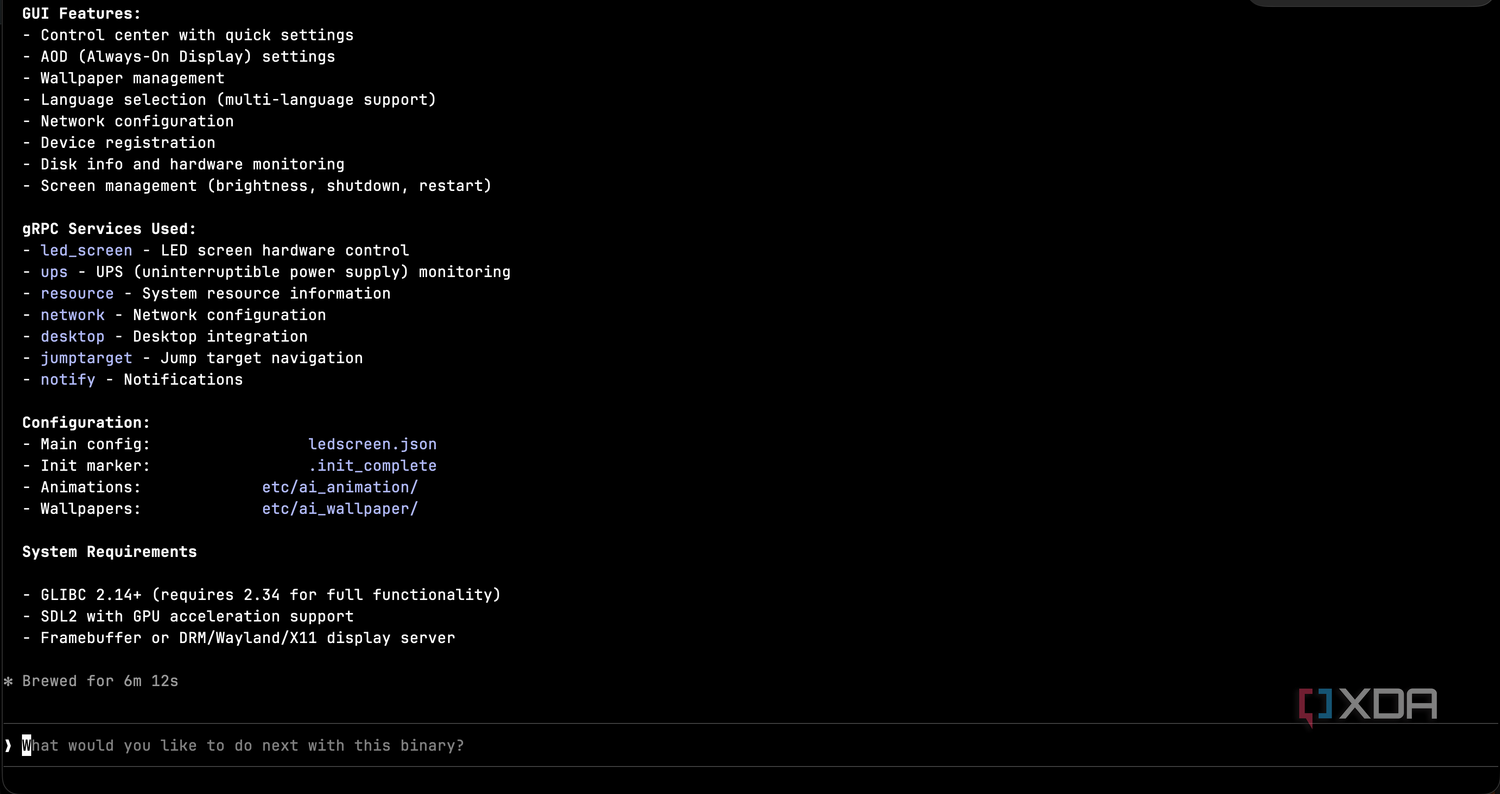Click the 'Animations:' label

(x=91, y=487)
